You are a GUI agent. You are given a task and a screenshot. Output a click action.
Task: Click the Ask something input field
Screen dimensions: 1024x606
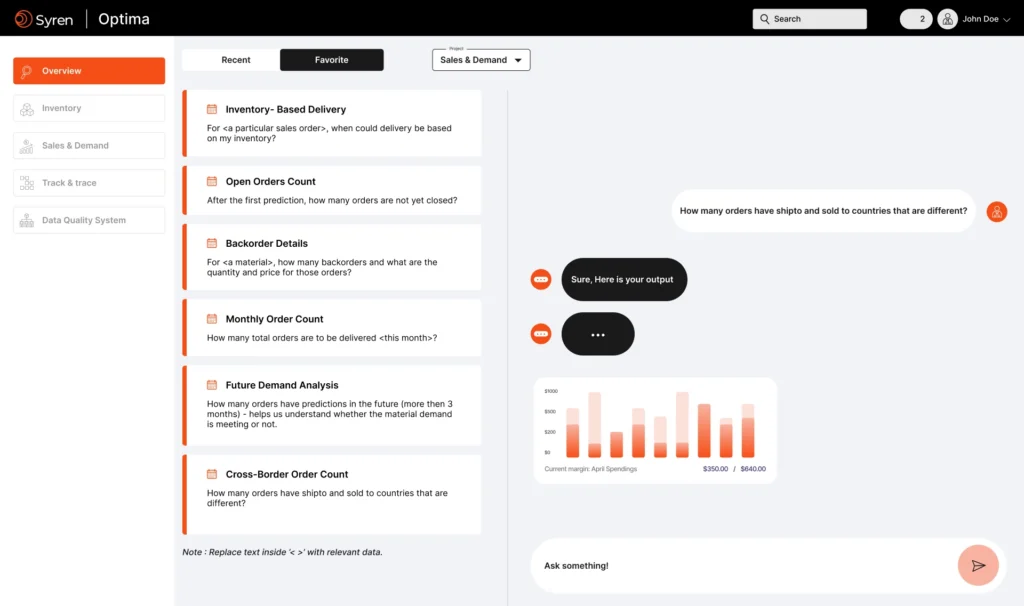740,566
